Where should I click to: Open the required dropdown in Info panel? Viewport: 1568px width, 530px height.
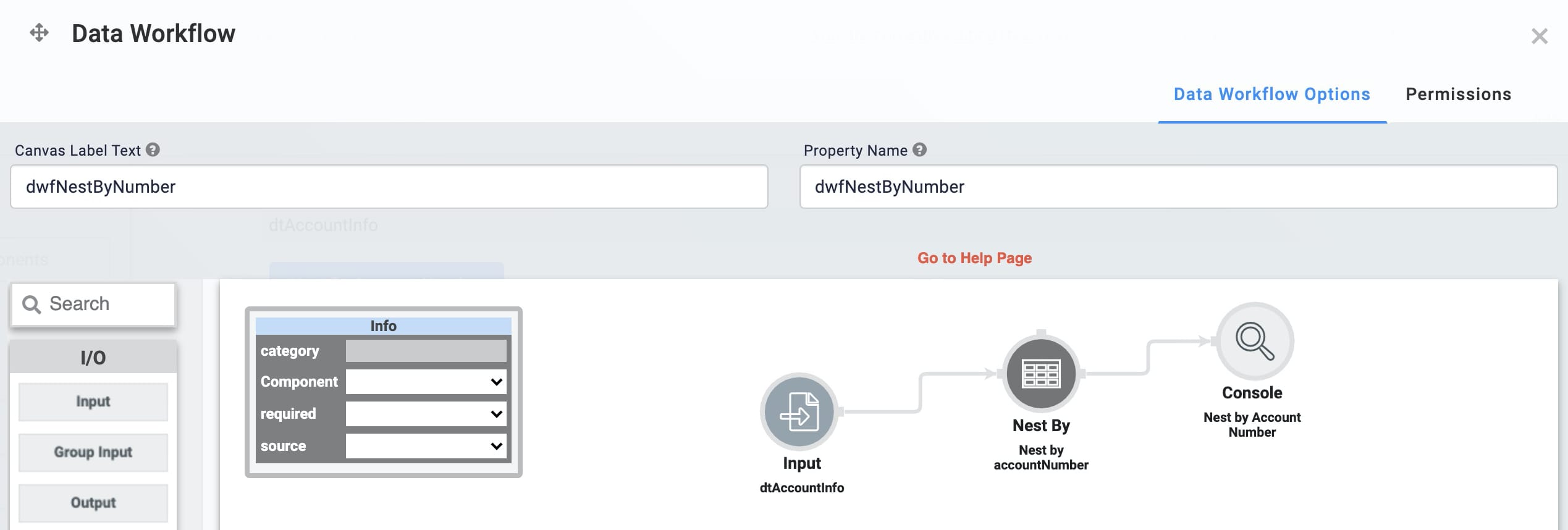426,414
